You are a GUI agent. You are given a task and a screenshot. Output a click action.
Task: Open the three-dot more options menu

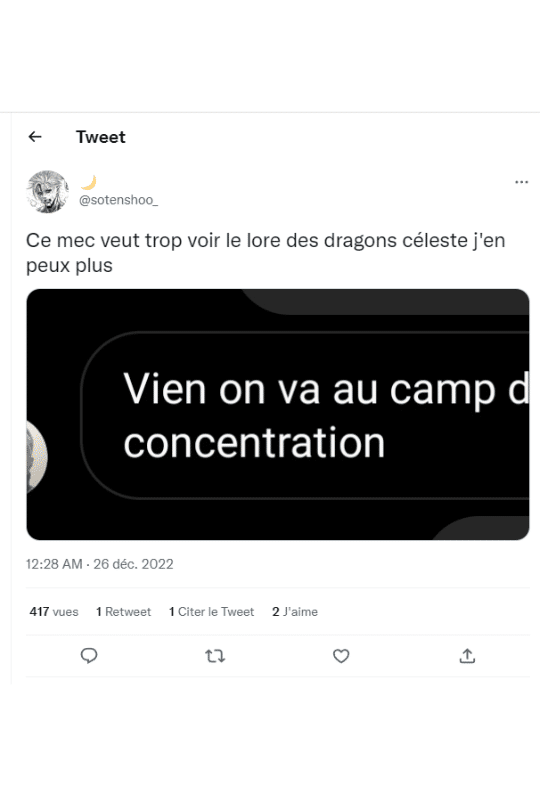tap(521, 182)
